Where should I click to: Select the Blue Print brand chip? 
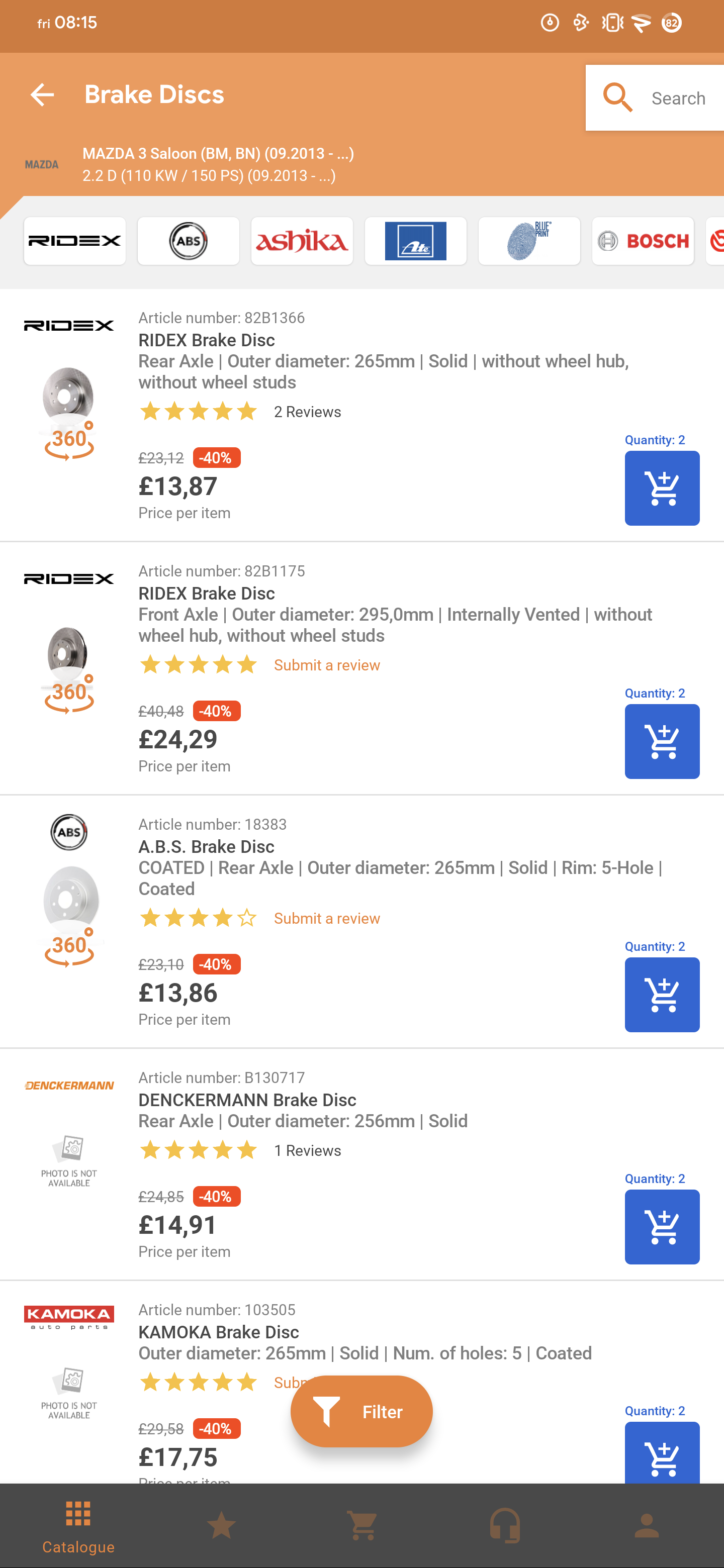pyautogui.click(x=528, y=241)
